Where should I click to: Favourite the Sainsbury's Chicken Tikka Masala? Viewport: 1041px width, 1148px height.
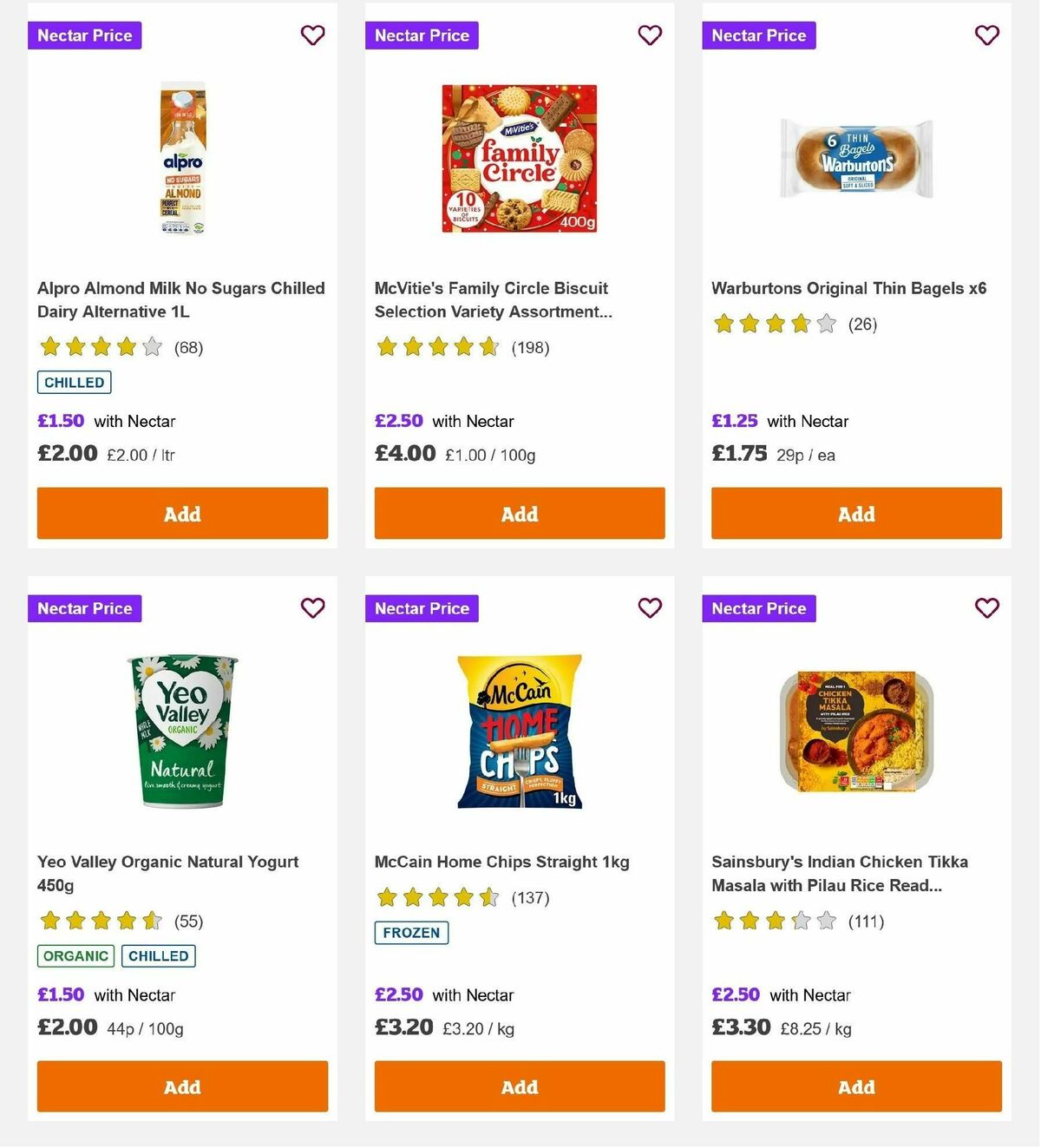coord(986,608)
